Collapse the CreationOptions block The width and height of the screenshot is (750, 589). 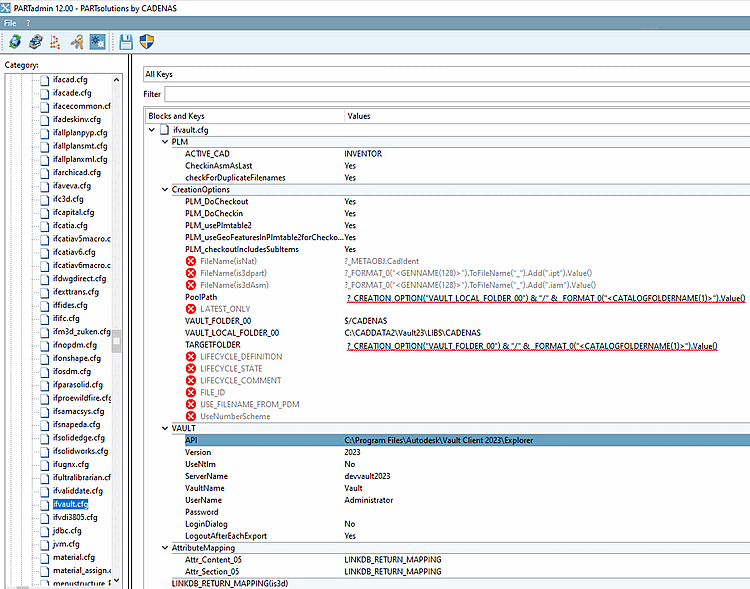pos(165,189)
